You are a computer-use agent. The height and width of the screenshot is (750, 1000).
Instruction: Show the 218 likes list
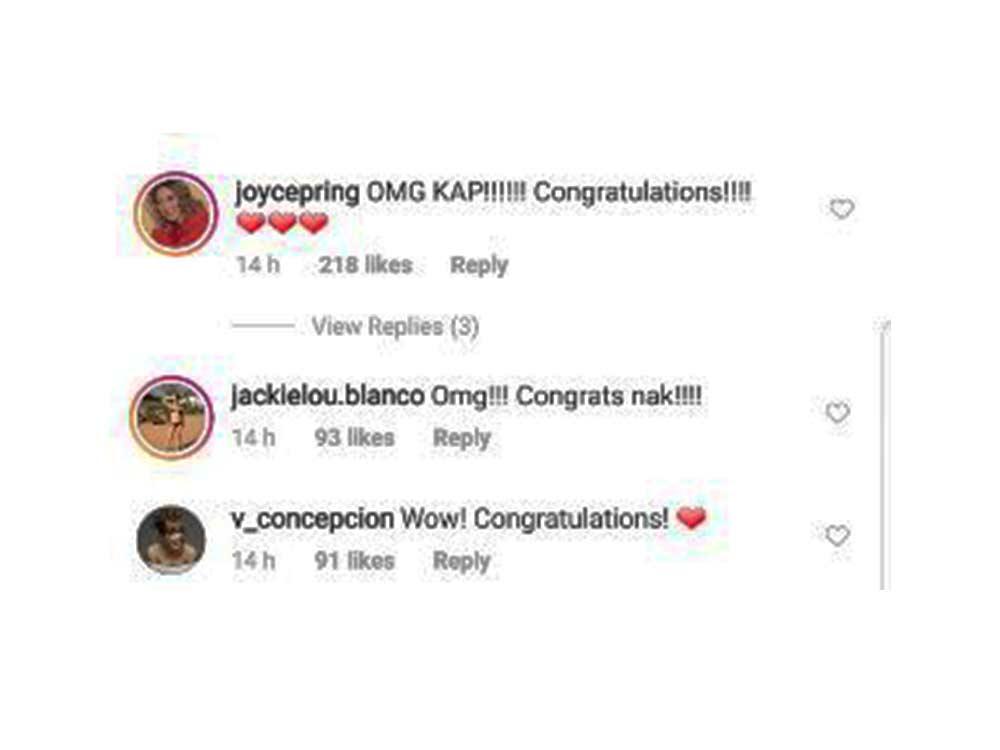365,265
